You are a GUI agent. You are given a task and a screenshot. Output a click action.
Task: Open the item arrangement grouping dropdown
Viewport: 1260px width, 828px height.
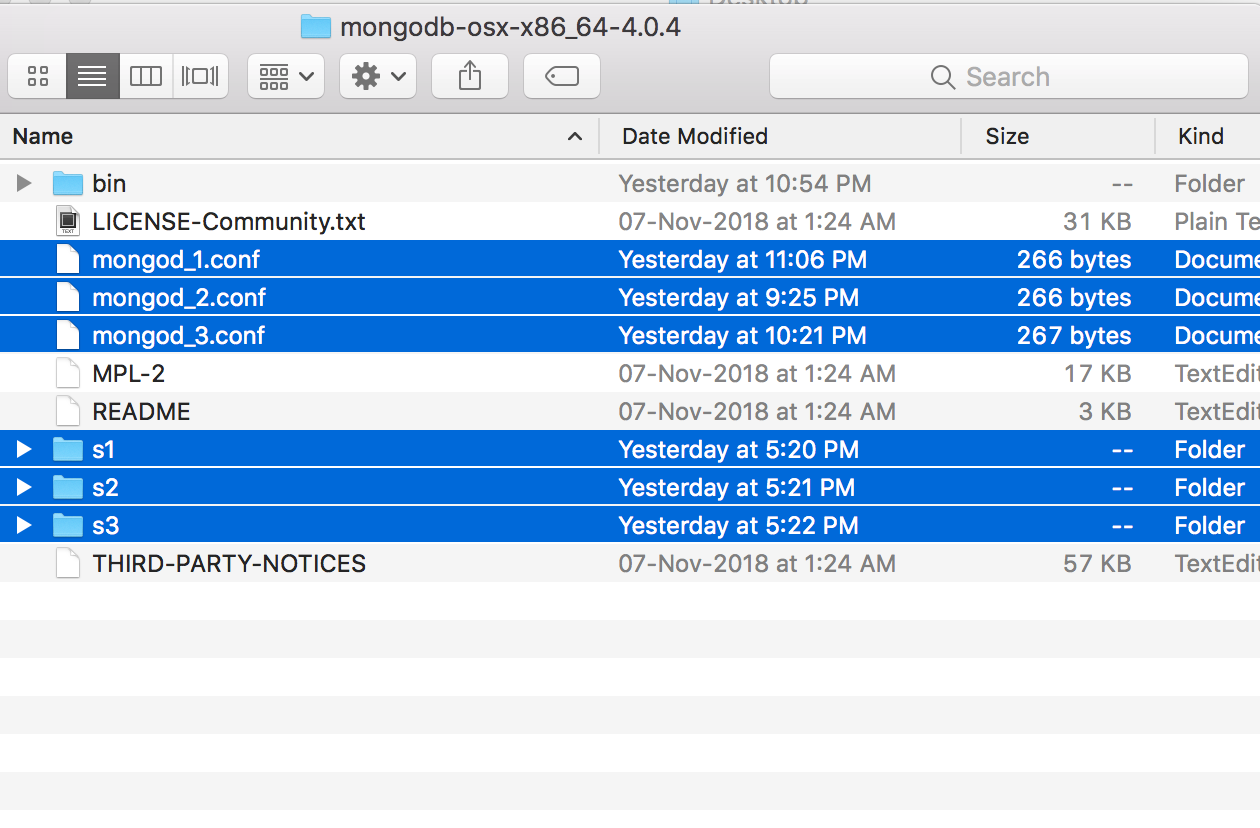coord(285,76)
